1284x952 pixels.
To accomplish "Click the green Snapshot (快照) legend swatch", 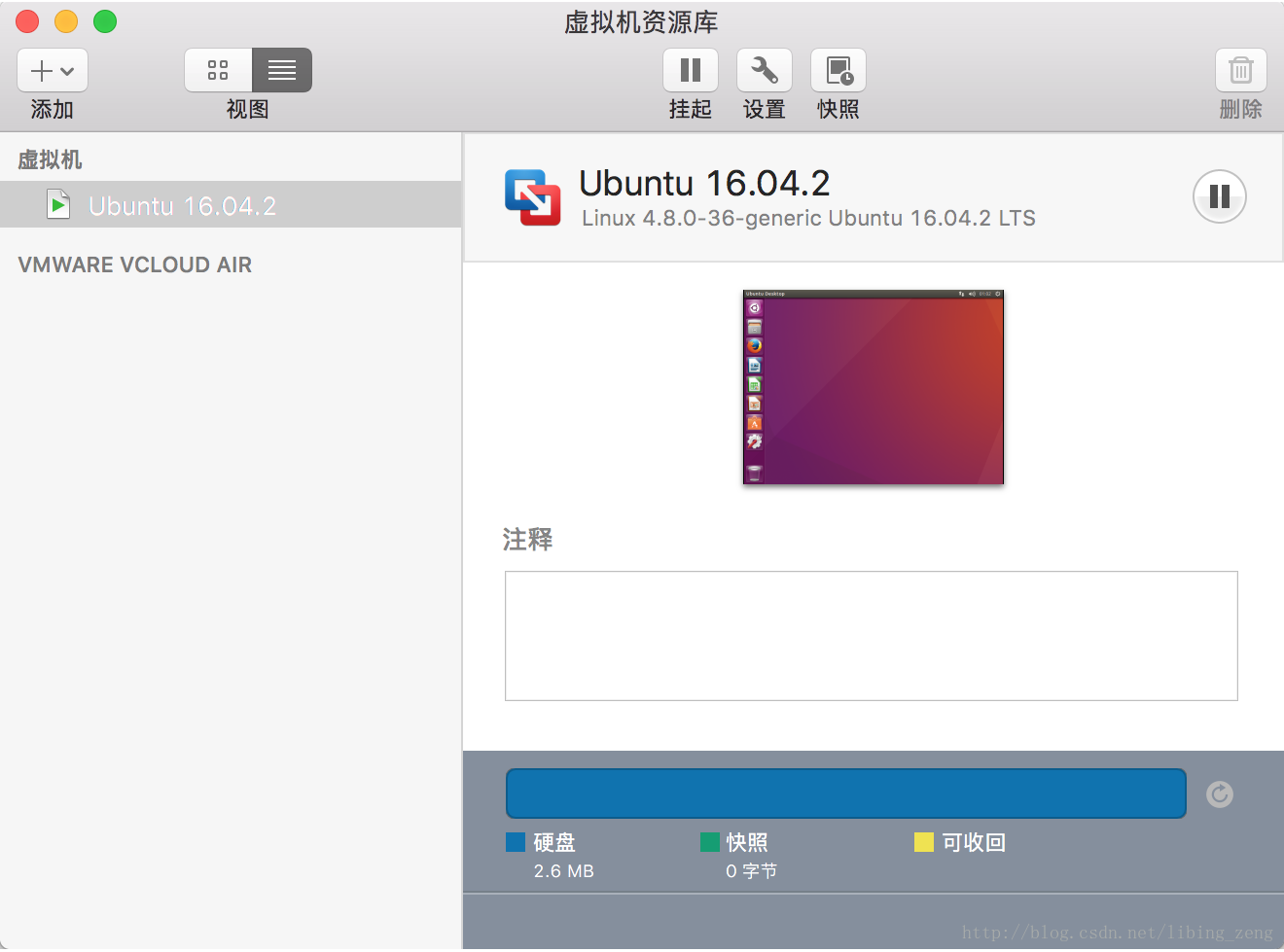I will pos(710,842).
